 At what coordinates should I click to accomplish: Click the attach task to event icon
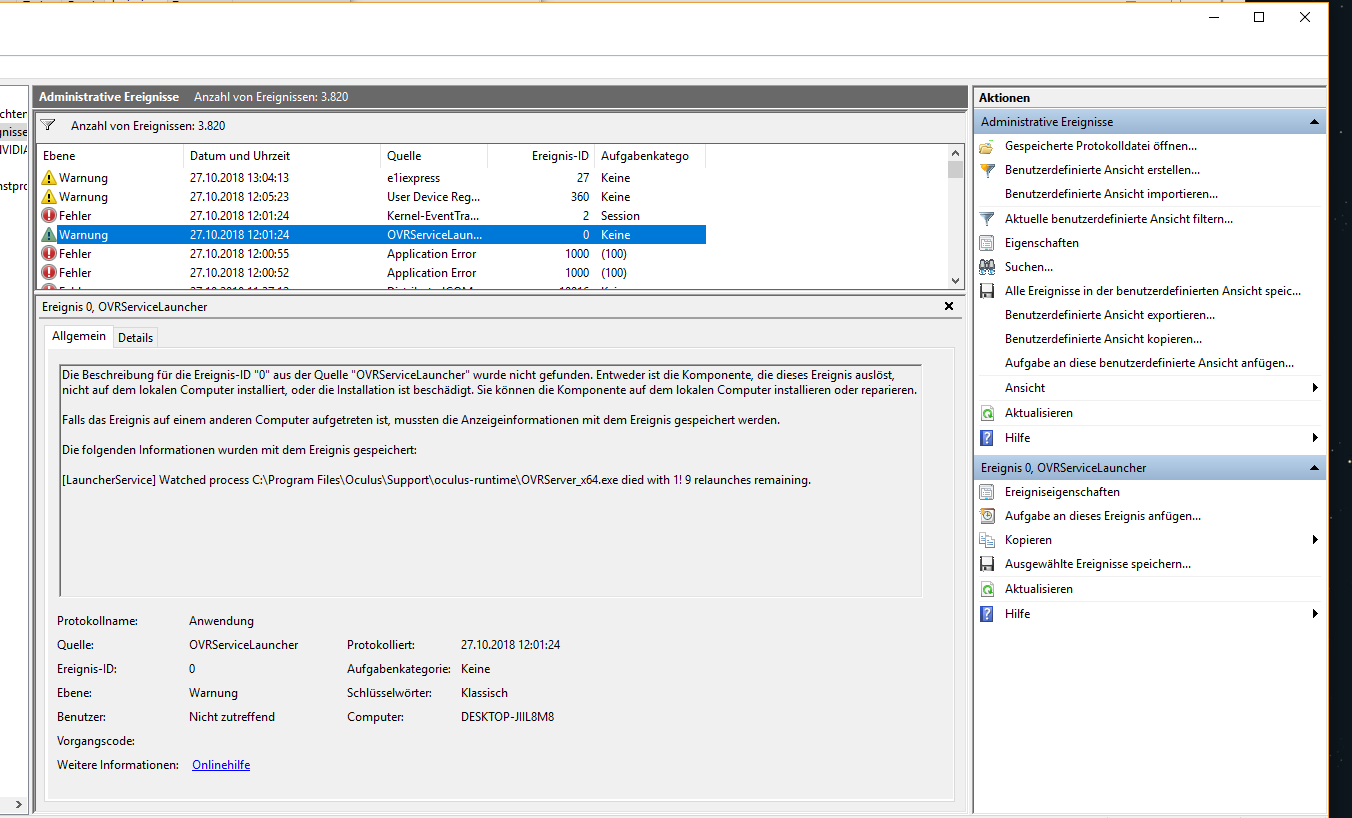click(x=987, y=516)
